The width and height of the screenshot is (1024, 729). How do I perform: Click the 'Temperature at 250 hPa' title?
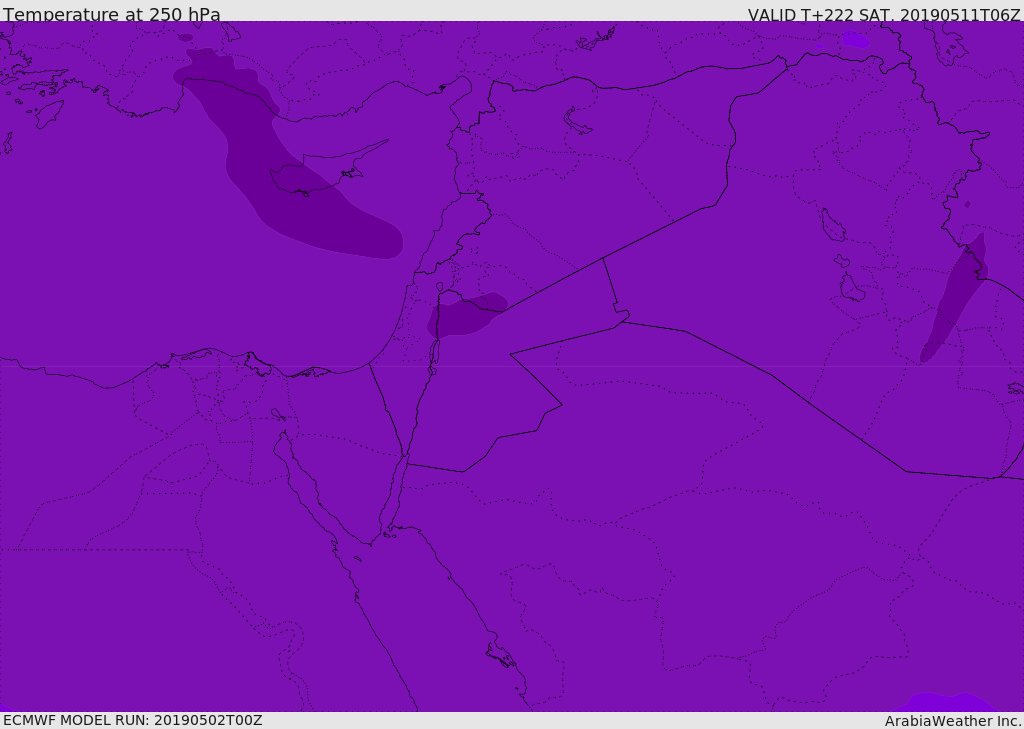point(112,15)
